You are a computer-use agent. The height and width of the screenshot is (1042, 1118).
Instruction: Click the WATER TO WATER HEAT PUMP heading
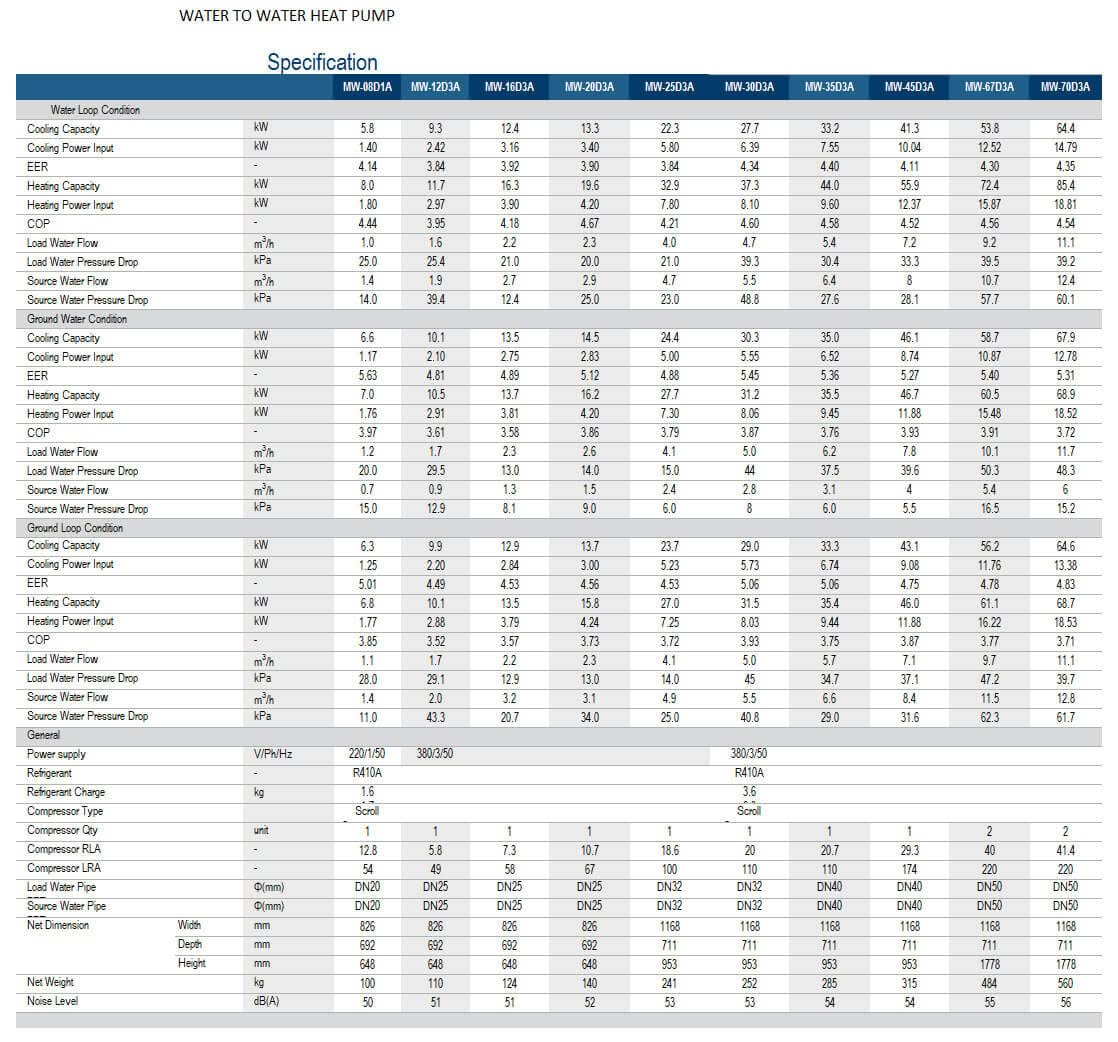coord(287,16)
